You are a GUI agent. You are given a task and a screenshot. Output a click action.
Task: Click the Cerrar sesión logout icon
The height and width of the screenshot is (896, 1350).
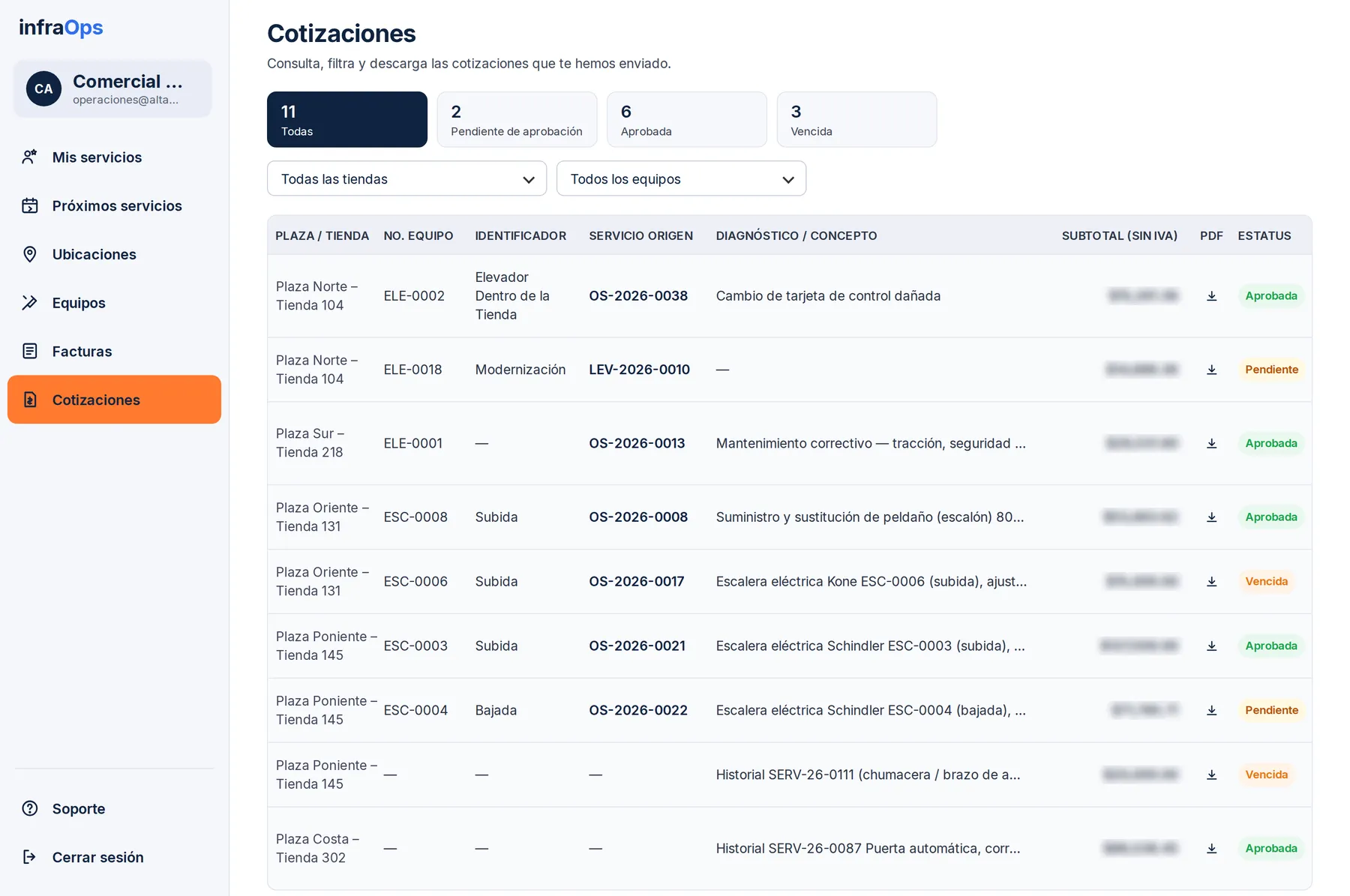coord(30,857)
